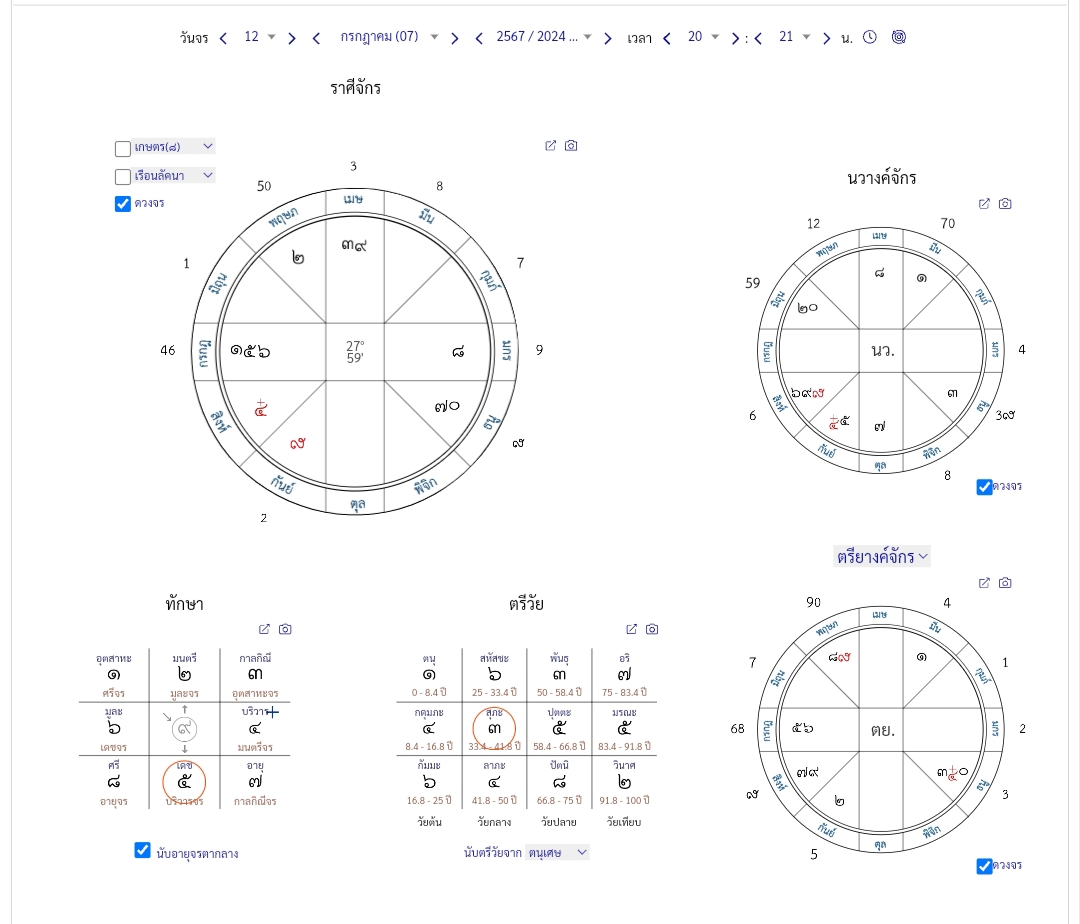Image resolution: width=1080 pixels, height=924 pixels.
Task: Click the วัยเทียบ column label
Action: point(623,822)
